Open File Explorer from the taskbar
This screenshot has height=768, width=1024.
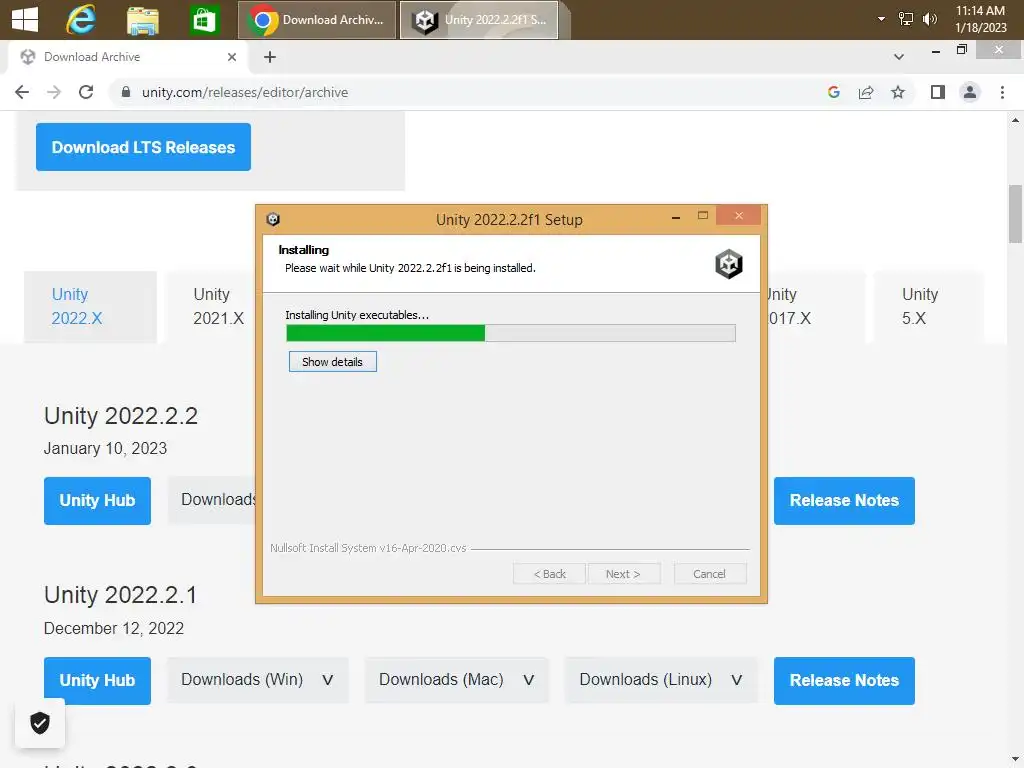coord(142,20)
